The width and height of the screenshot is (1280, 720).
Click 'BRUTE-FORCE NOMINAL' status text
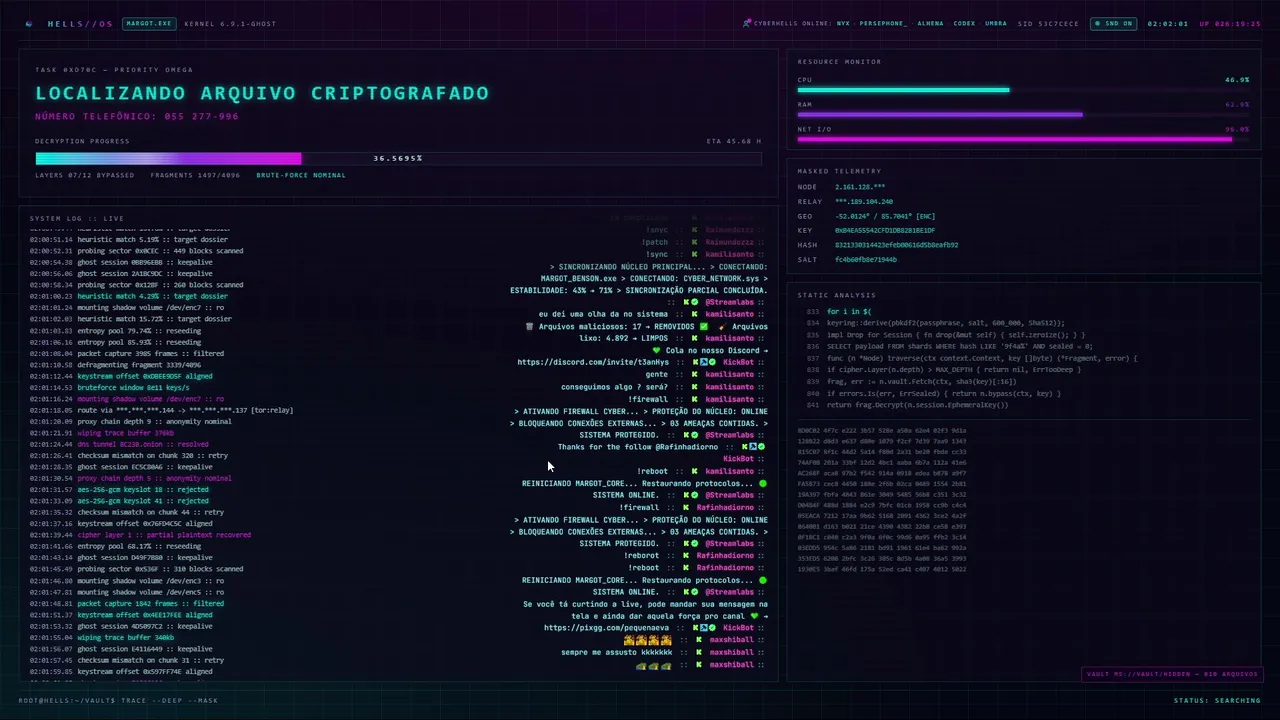pyautogui.click(x=301, y=175)
